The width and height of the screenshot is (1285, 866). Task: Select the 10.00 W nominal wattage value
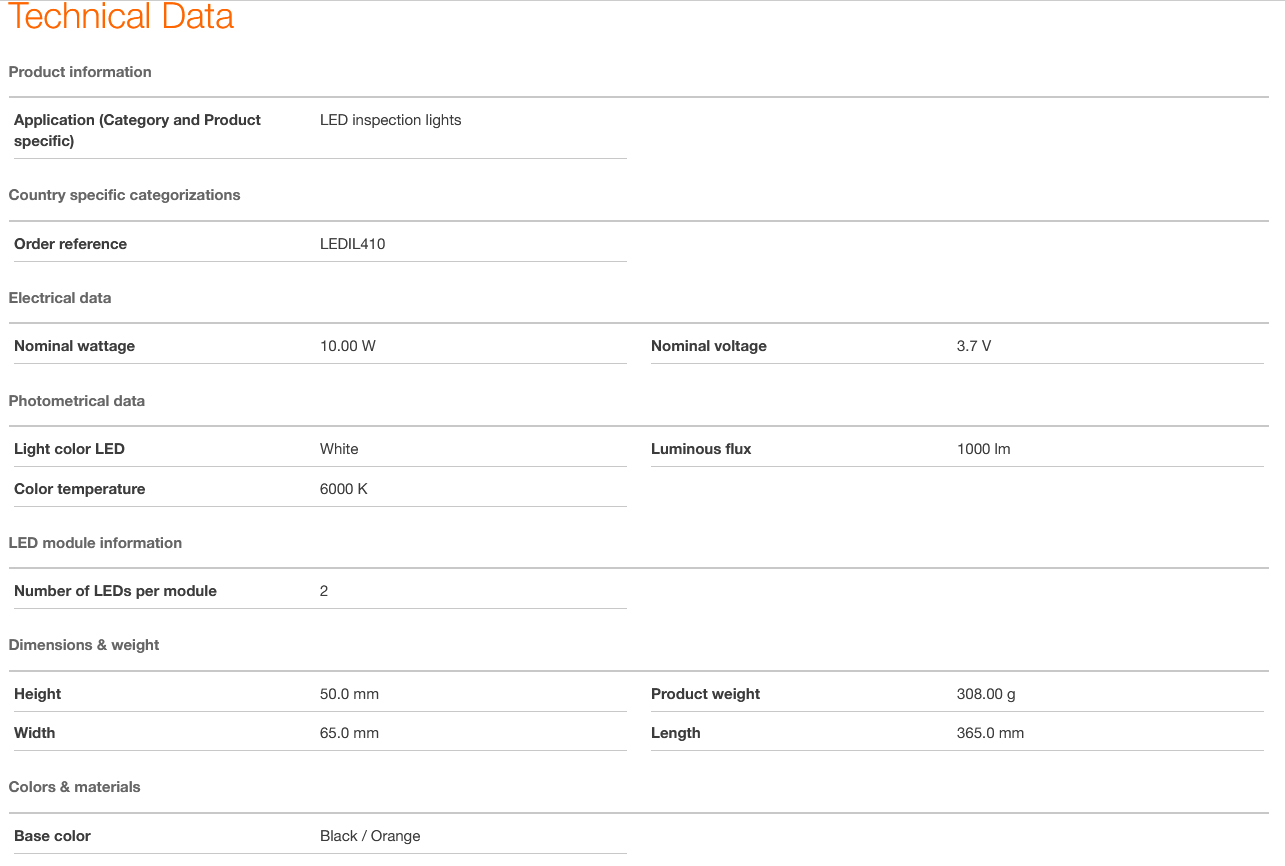tap(348, 346)
